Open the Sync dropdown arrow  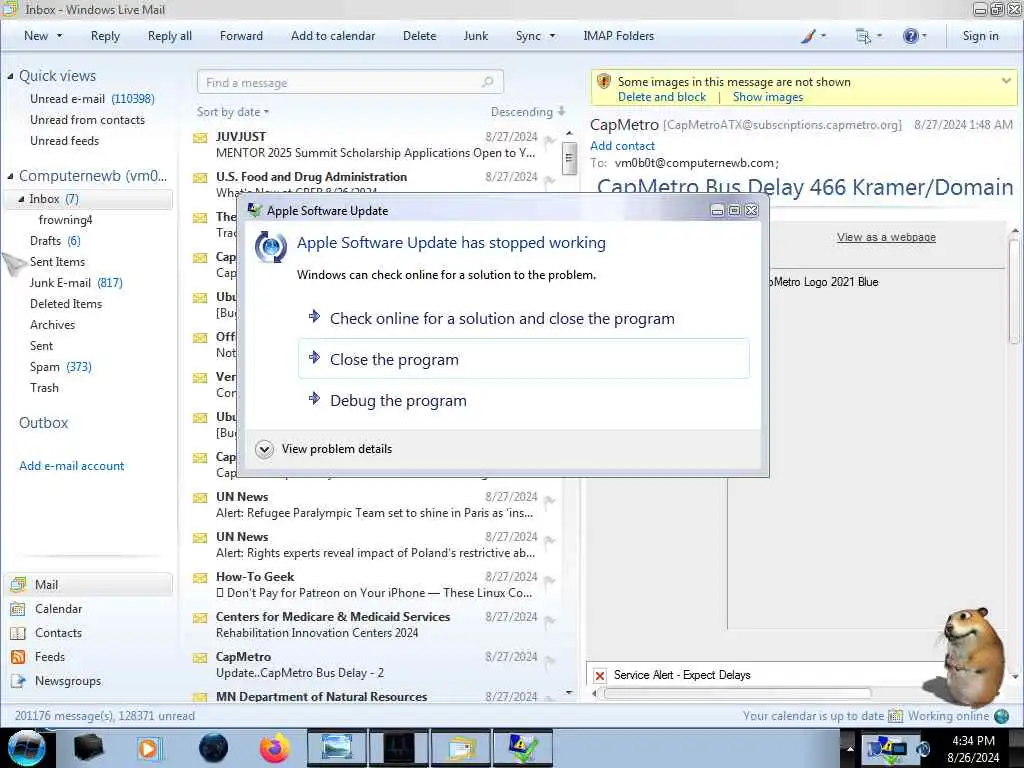[x=552, y=36]
